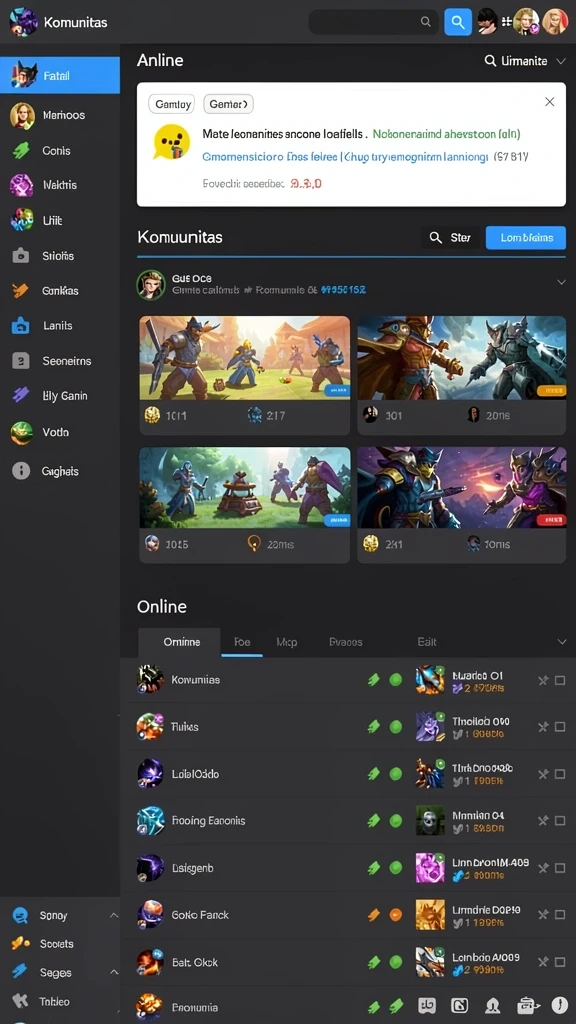The height and width of the screenshot is (1024, 576).
Task: Collapse the Sonoy section chevron
Action: pyautogui.click(x=114, y=916)
